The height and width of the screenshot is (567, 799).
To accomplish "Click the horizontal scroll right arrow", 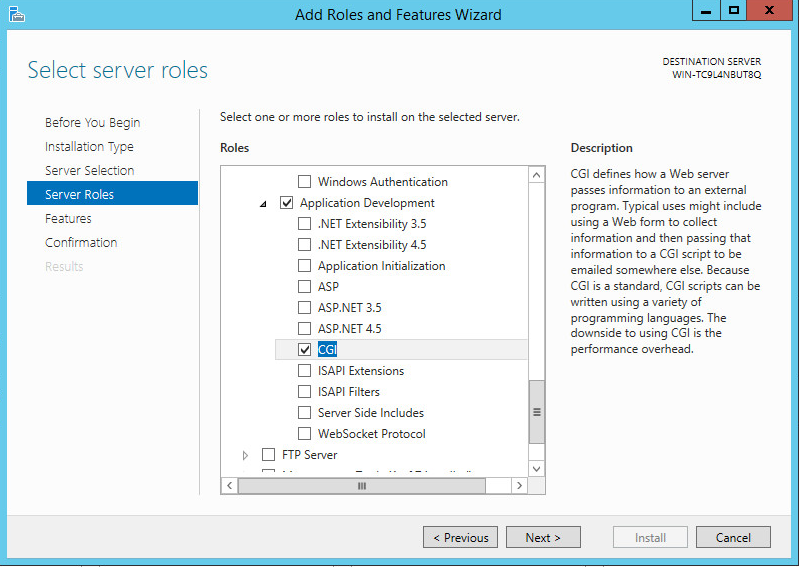I will click(518, 485).
